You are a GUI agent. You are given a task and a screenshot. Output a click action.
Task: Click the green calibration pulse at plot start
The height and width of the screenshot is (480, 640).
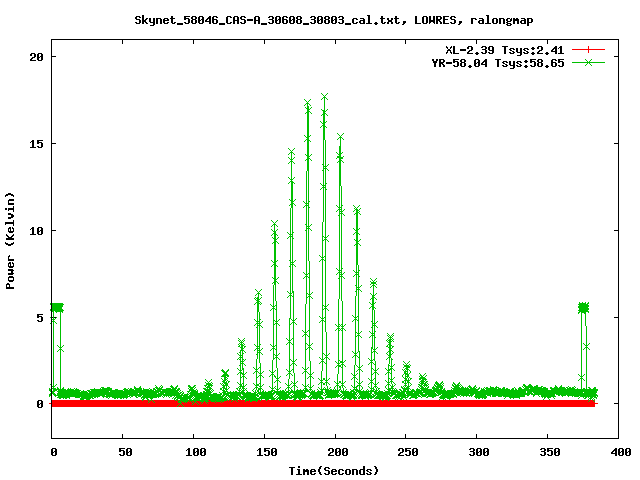point(57,307)
